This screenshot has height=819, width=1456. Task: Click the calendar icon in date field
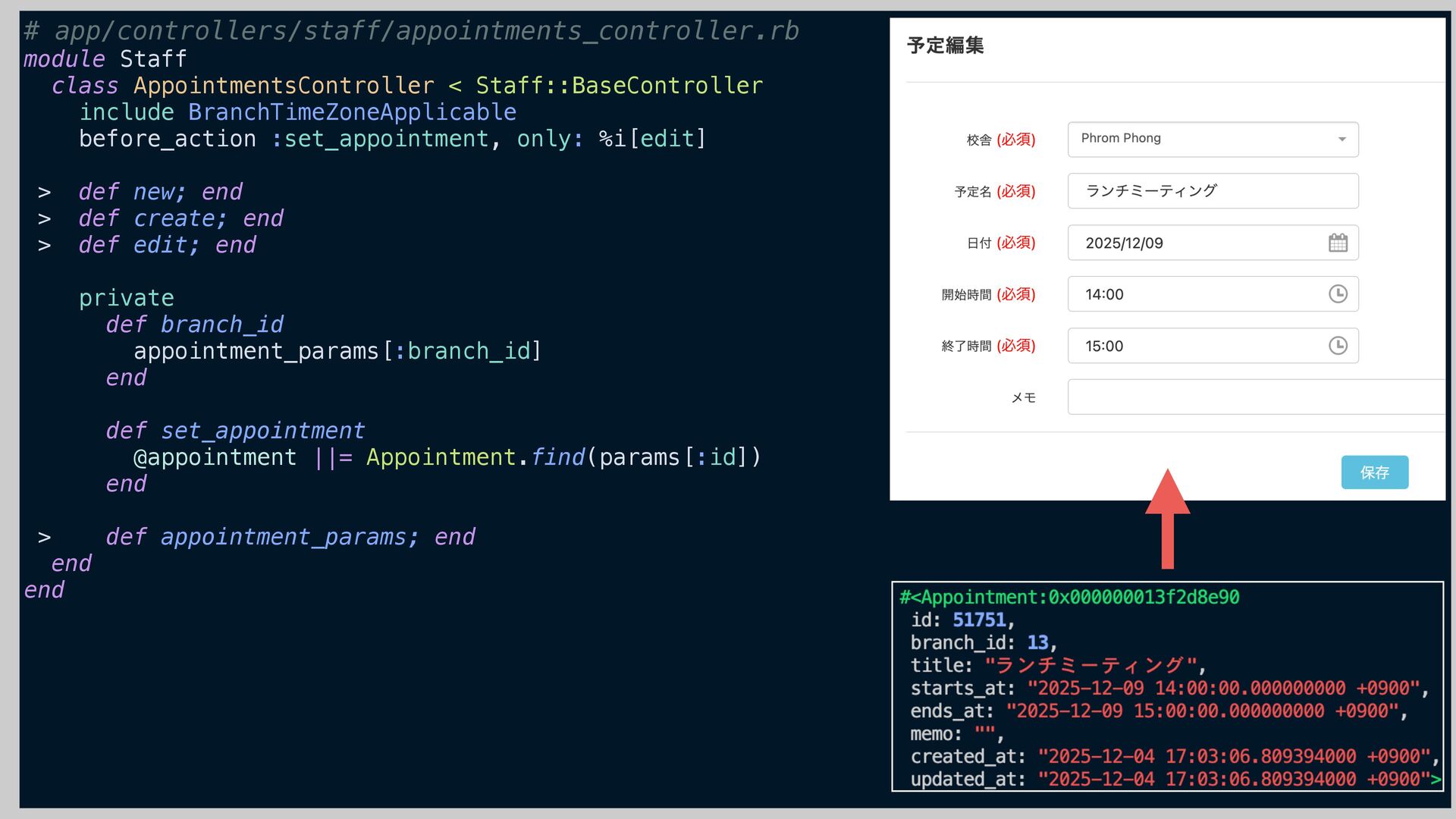click(1338, 243)
